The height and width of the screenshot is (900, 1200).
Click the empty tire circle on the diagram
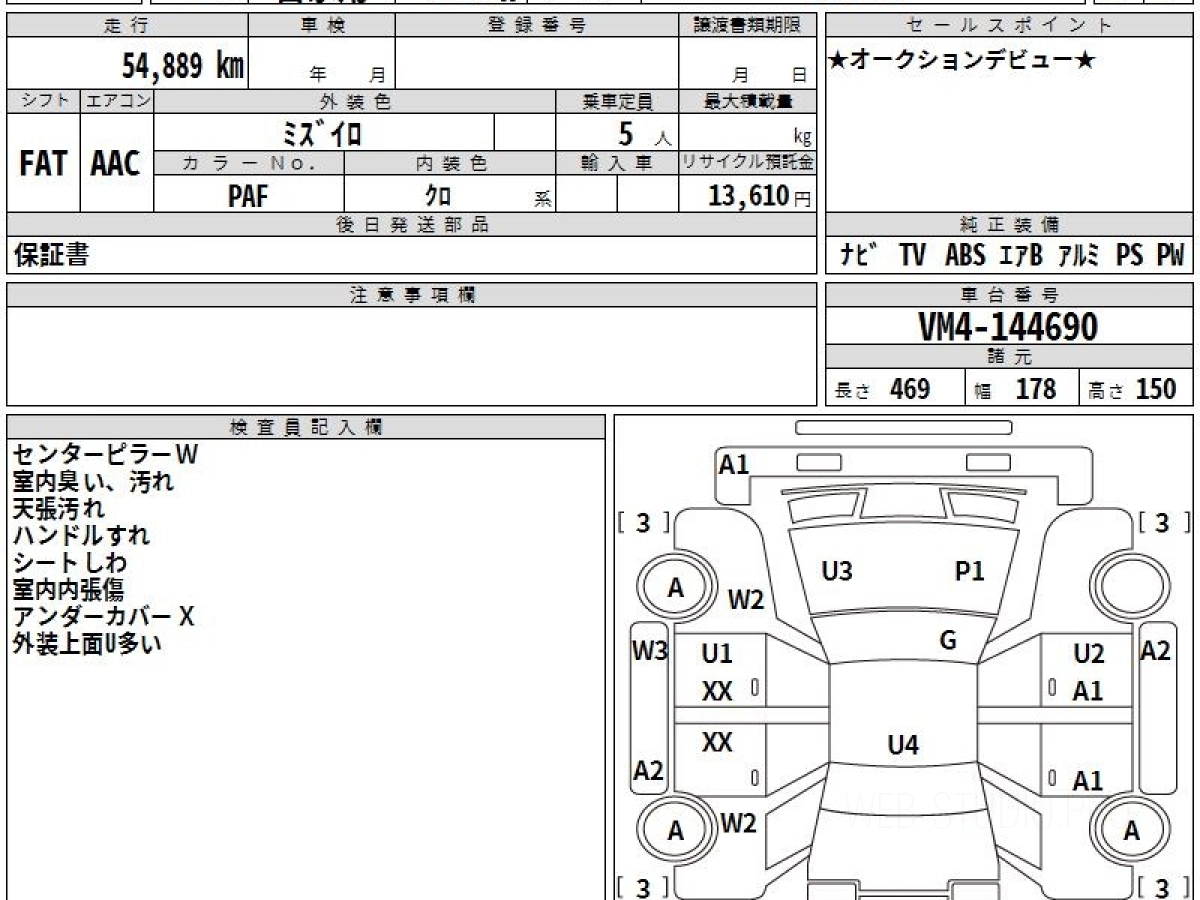[x=1131, y=588]
